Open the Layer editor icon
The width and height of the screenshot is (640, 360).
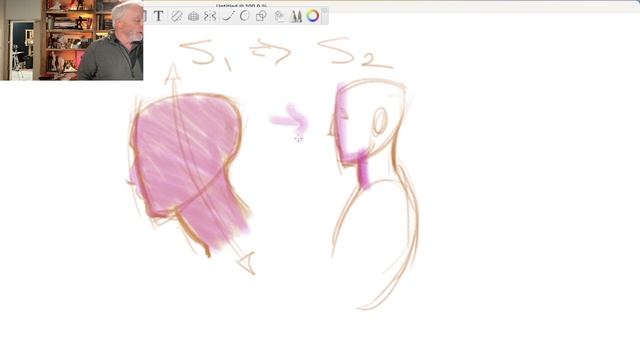tap(279, 16)
